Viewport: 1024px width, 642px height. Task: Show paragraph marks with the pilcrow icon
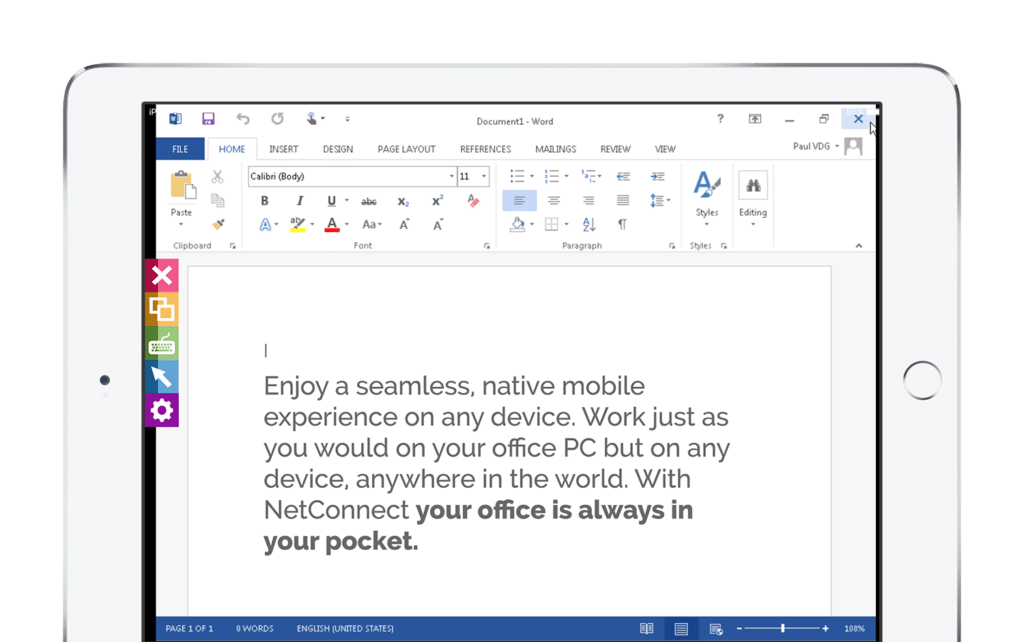(623, 222)
